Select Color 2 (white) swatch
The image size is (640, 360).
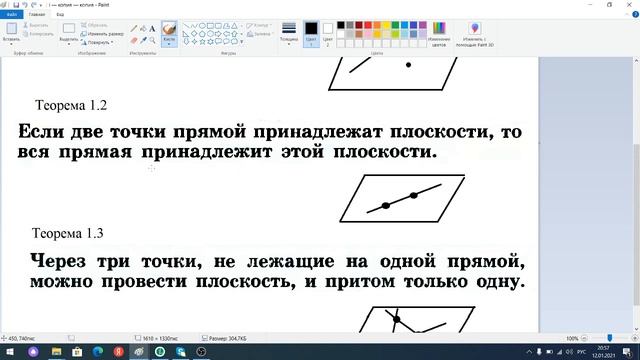[328, 33]
